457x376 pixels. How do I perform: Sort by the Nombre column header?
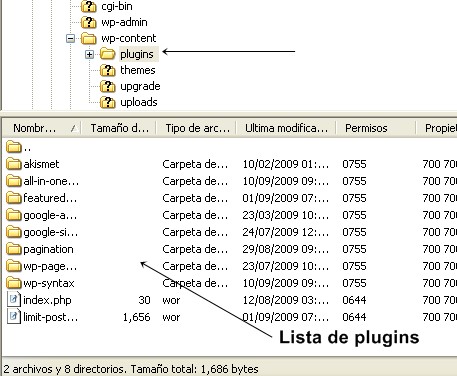click(x=42, y=128)
